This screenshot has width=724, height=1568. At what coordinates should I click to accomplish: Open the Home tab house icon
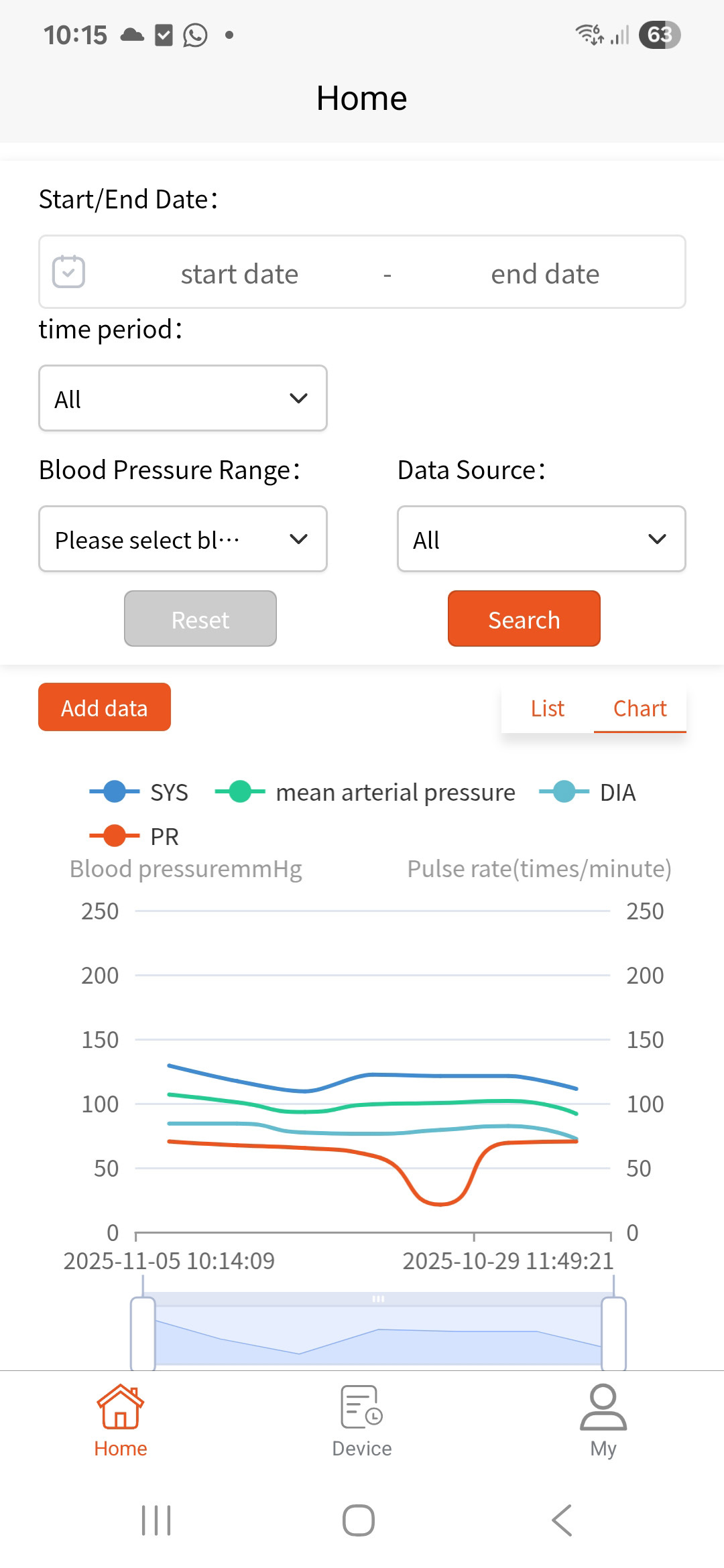coord(121,1407)
